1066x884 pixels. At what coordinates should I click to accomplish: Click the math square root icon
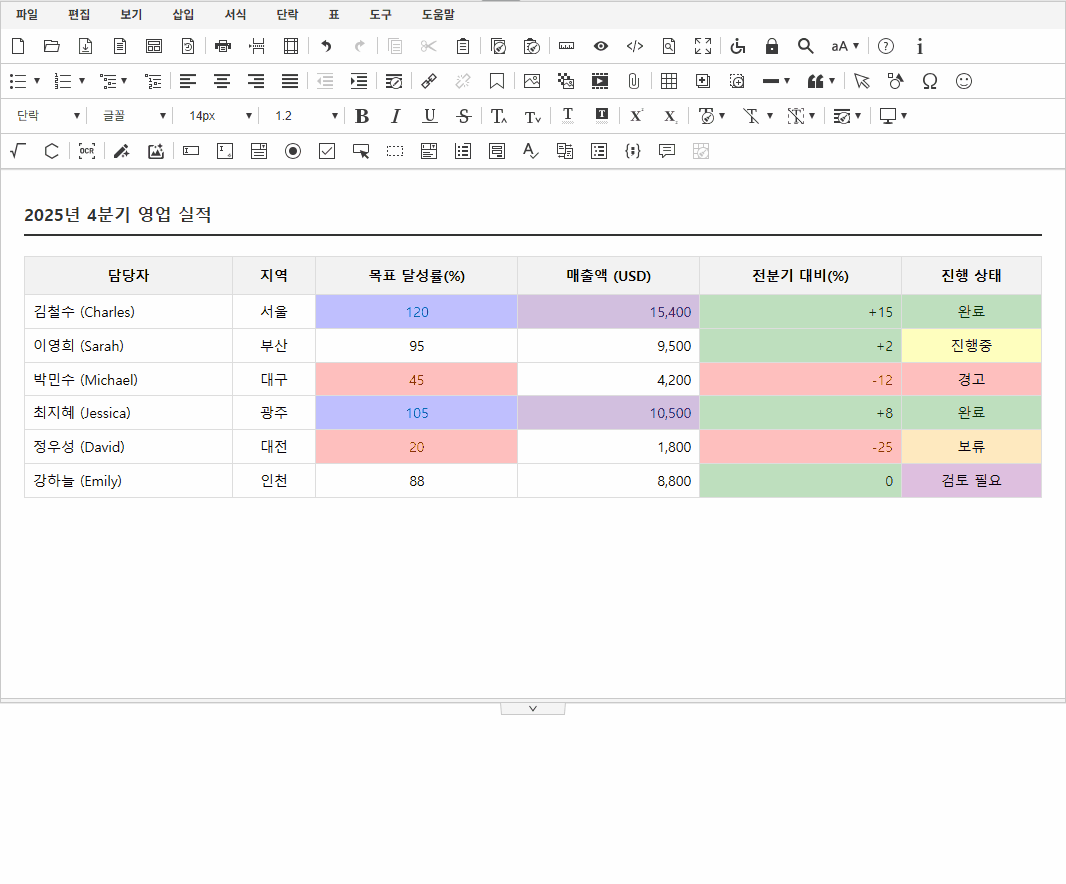(x=17, y=151)
